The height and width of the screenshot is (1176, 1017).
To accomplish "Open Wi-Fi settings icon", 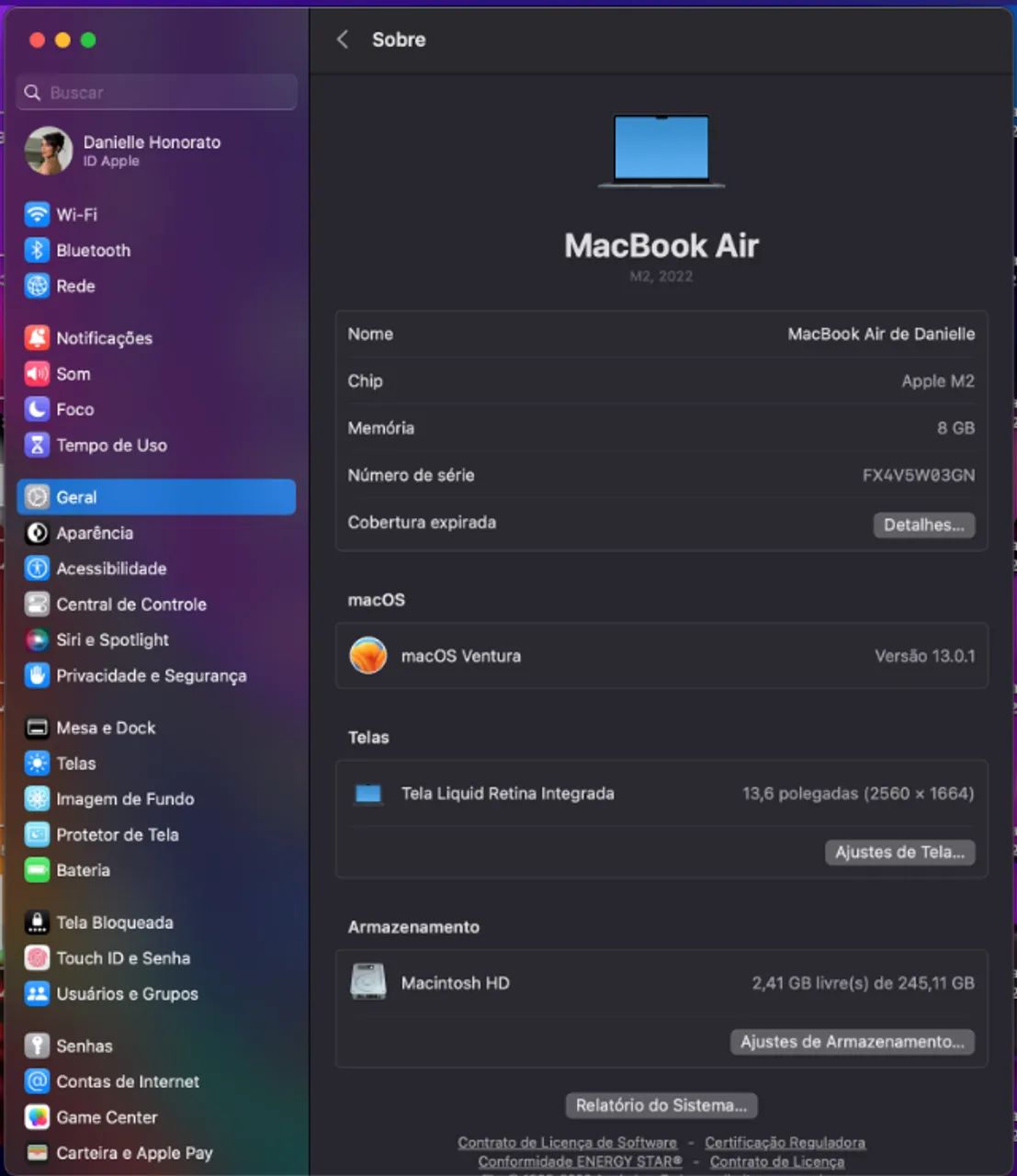I will click(x=37, y=214).
